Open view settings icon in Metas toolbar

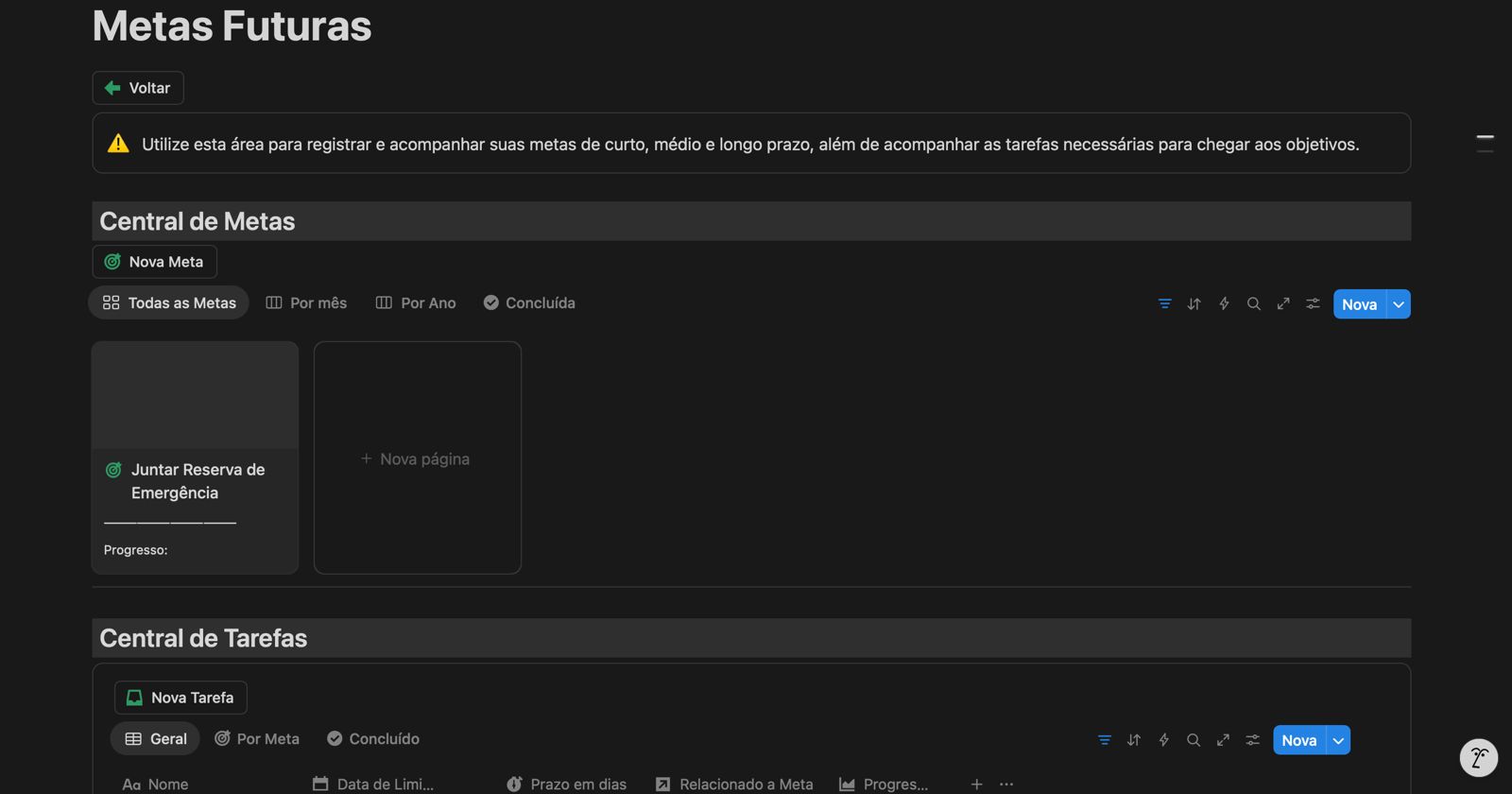[x=1314, y=304]
